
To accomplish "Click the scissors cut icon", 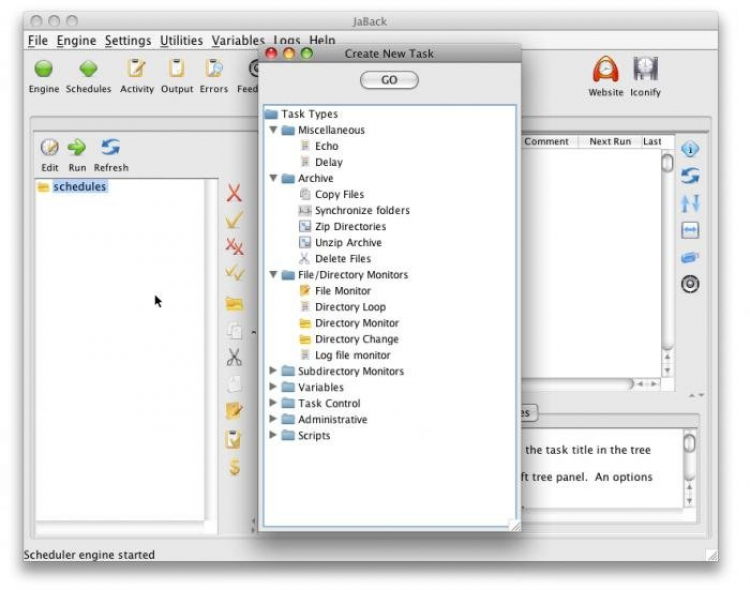I will pos(234,357).
